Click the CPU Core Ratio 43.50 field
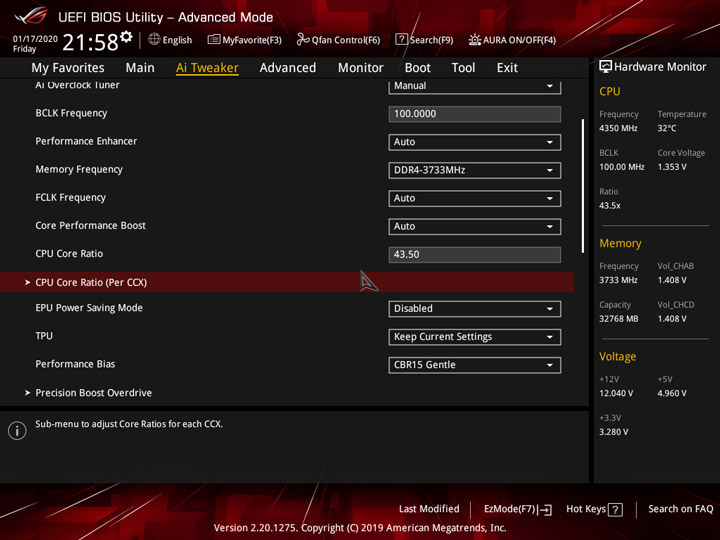 point(474,254)
